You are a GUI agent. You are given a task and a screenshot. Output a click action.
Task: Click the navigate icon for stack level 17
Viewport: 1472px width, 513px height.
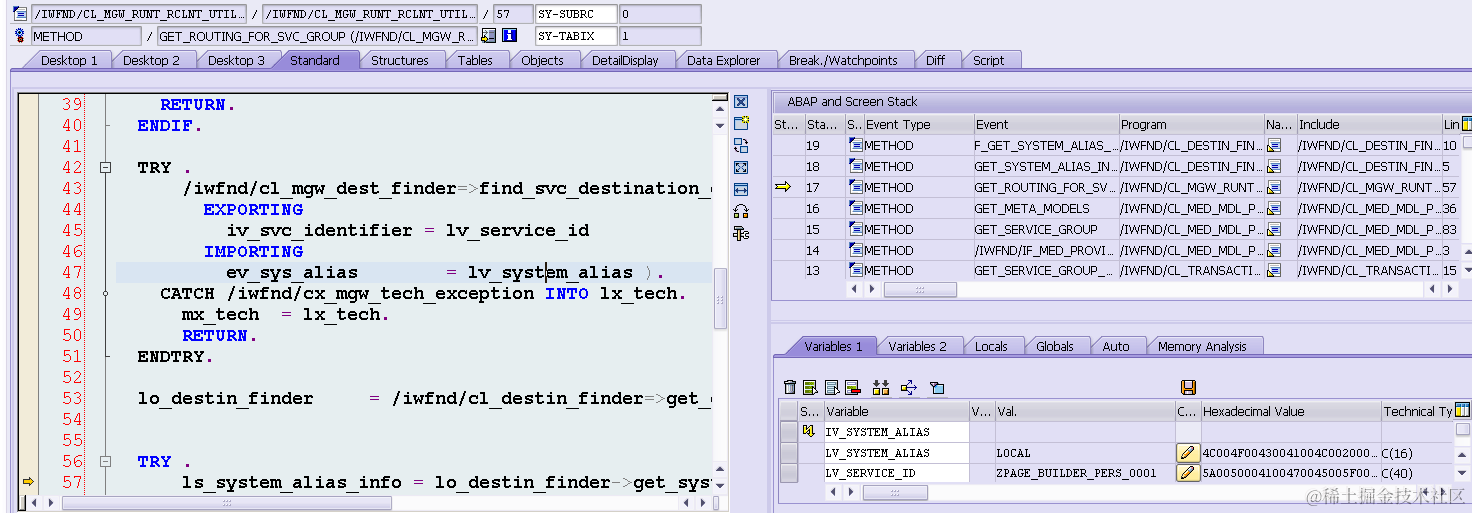point(1274,187)
